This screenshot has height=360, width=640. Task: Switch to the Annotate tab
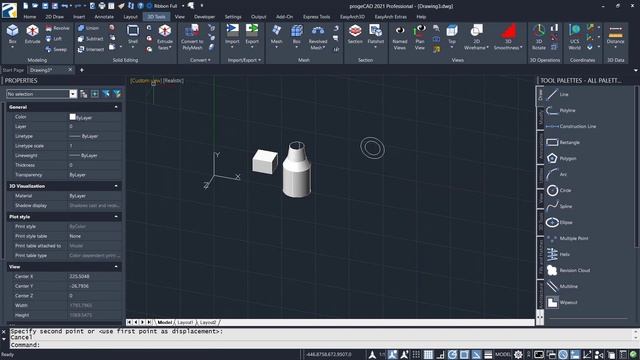coord(104,17)
